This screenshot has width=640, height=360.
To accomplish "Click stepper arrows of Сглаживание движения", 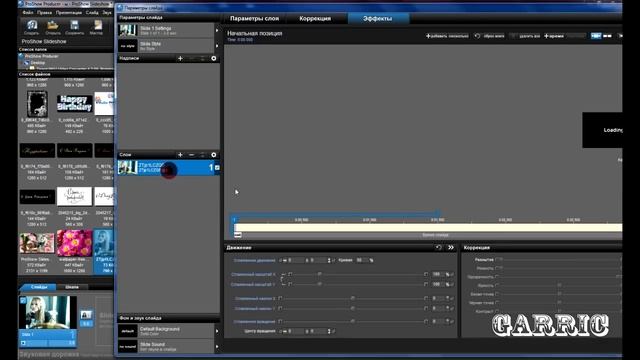I will 329,260.
